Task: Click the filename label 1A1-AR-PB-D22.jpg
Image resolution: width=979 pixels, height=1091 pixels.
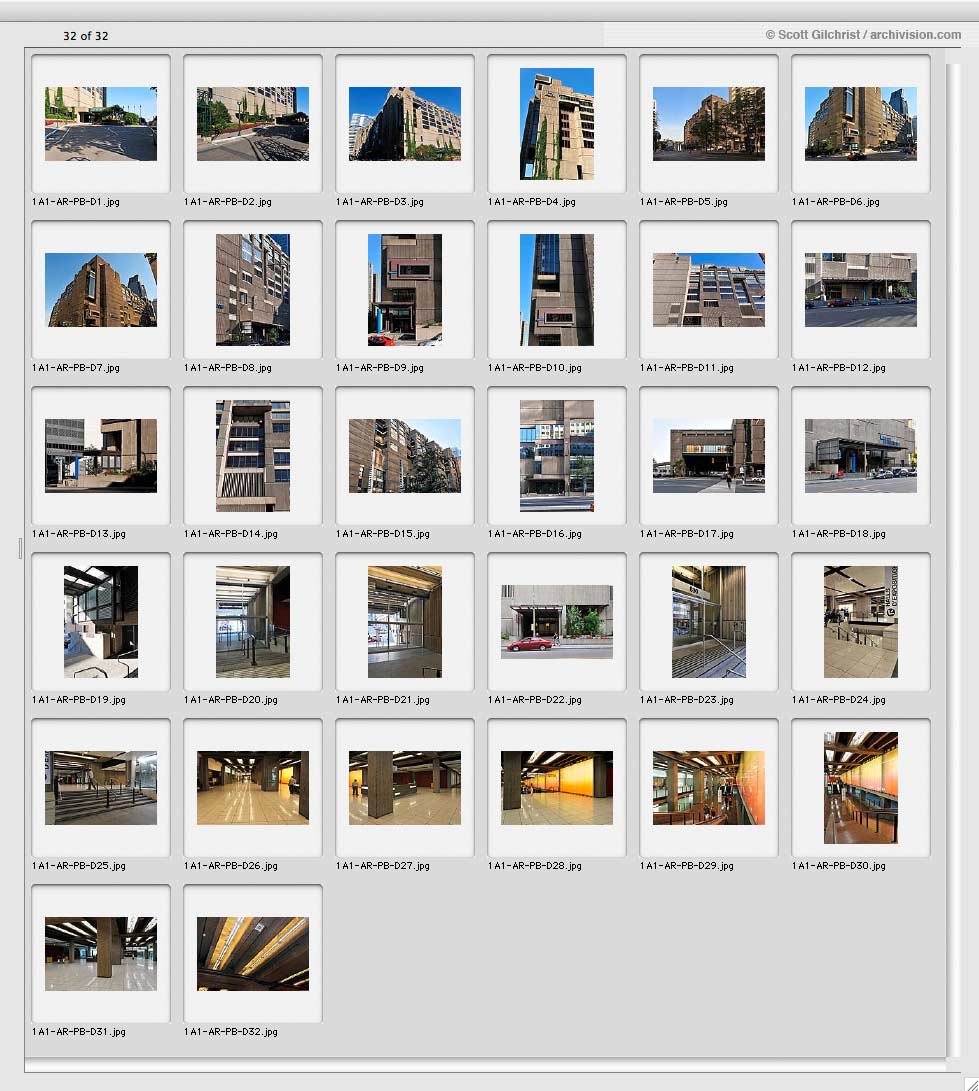Action: [x=534, y=700]
